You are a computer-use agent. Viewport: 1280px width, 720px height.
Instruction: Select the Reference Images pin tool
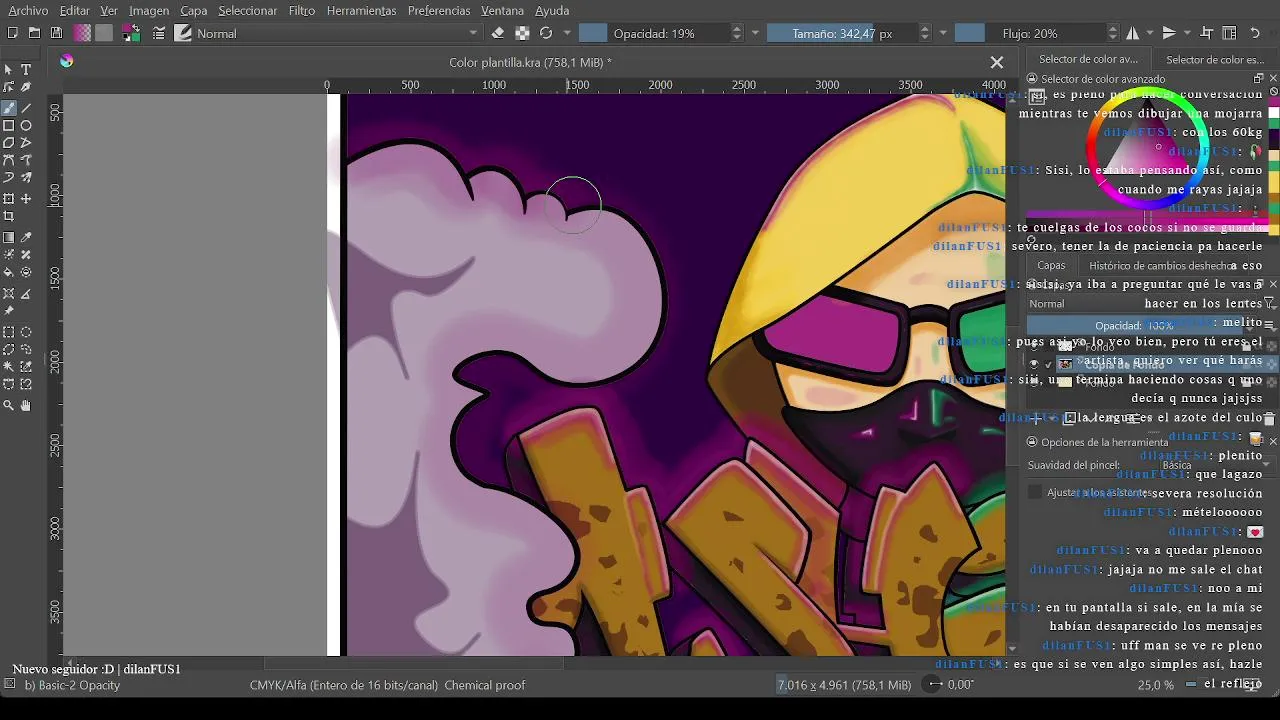(9, 311)
